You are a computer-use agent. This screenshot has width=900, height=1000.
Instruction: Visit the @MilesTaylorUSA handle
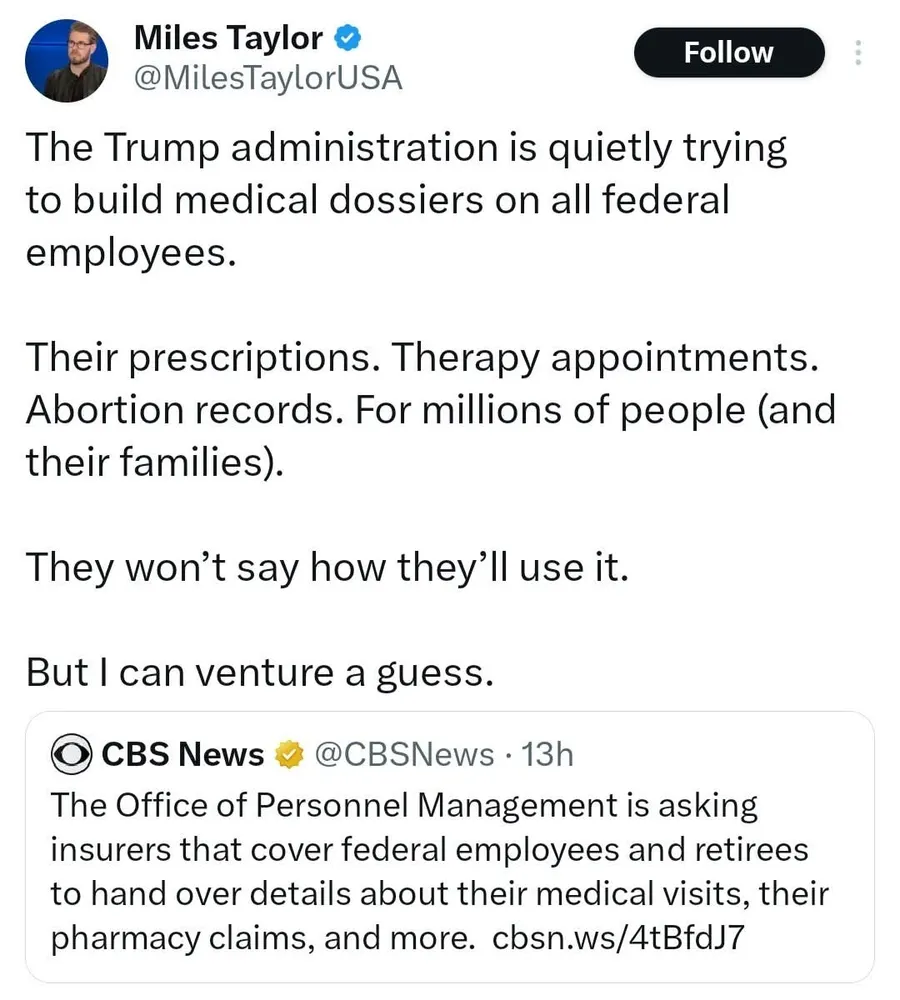(267, 77)
